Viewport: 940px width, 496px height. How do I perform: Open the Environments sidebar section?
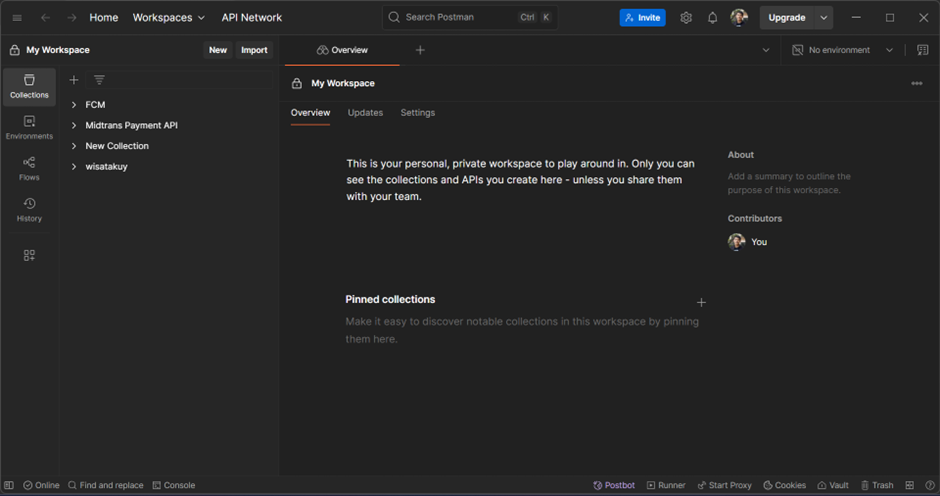coord(29,128)
